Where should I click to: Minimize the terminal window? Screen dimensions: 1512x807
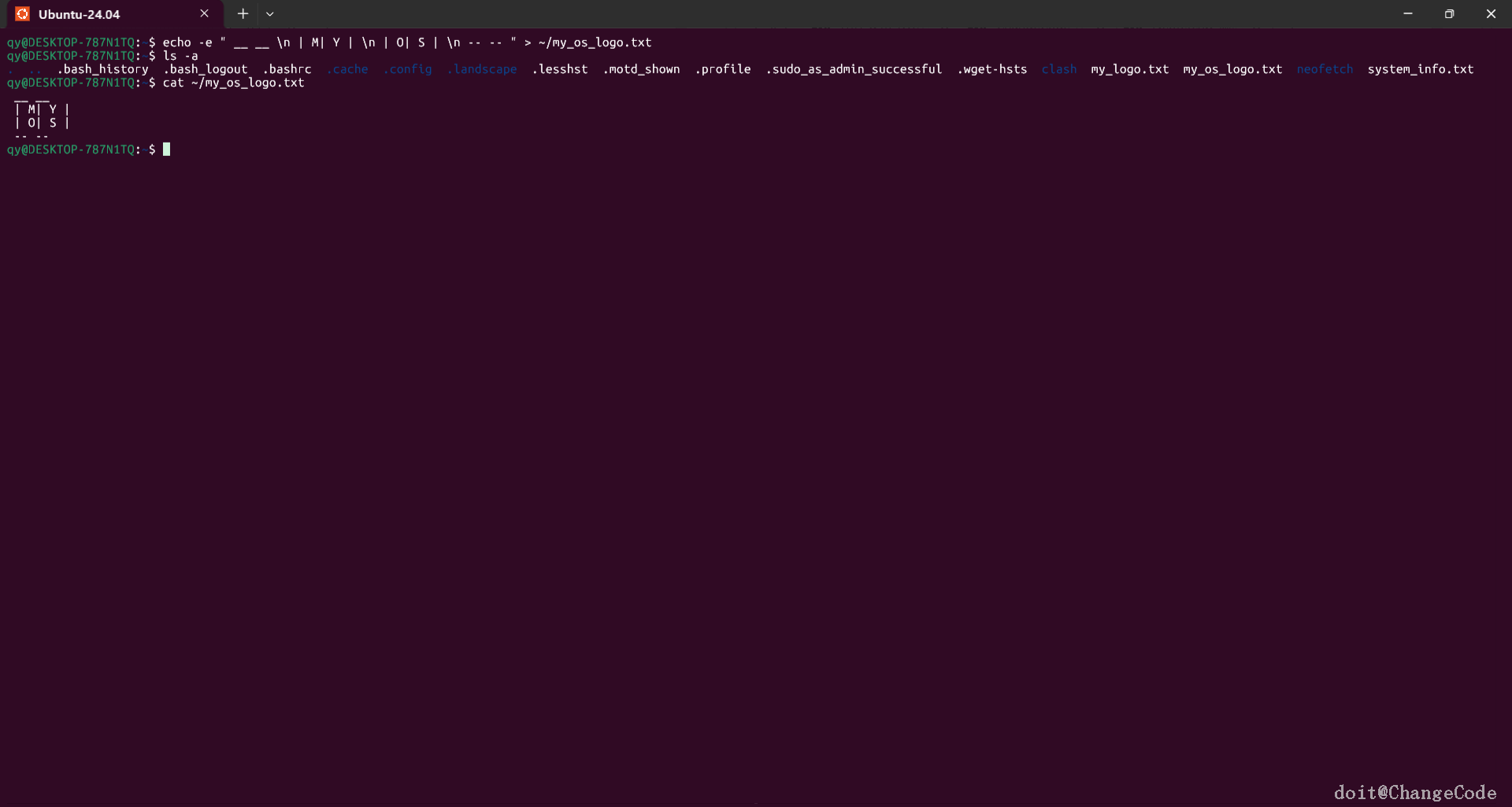point(1407,13)
